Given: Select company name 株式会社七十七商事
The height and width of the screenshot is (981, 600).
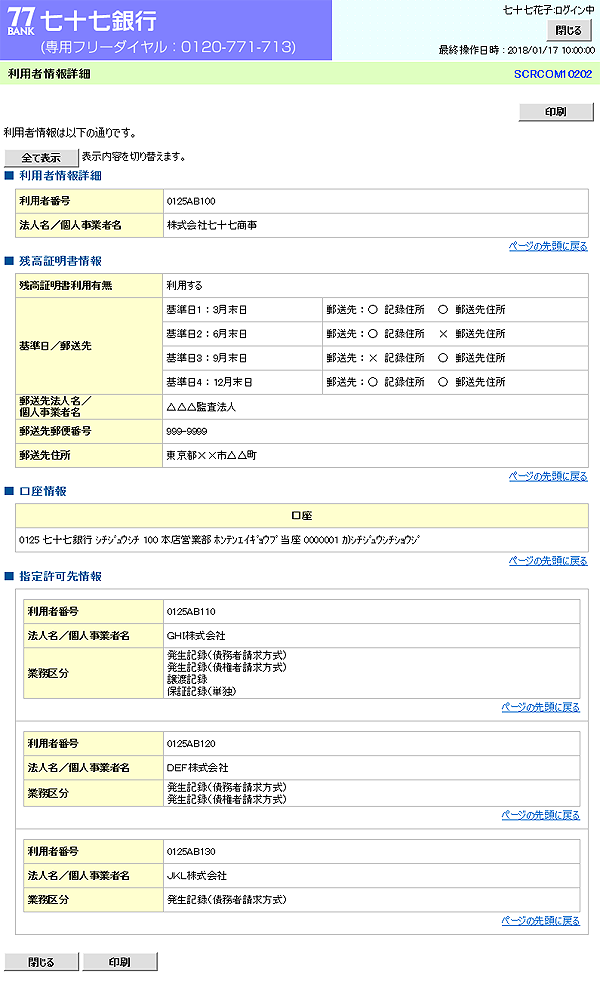Looking at the screenshot, I should (x=212, y=225).
